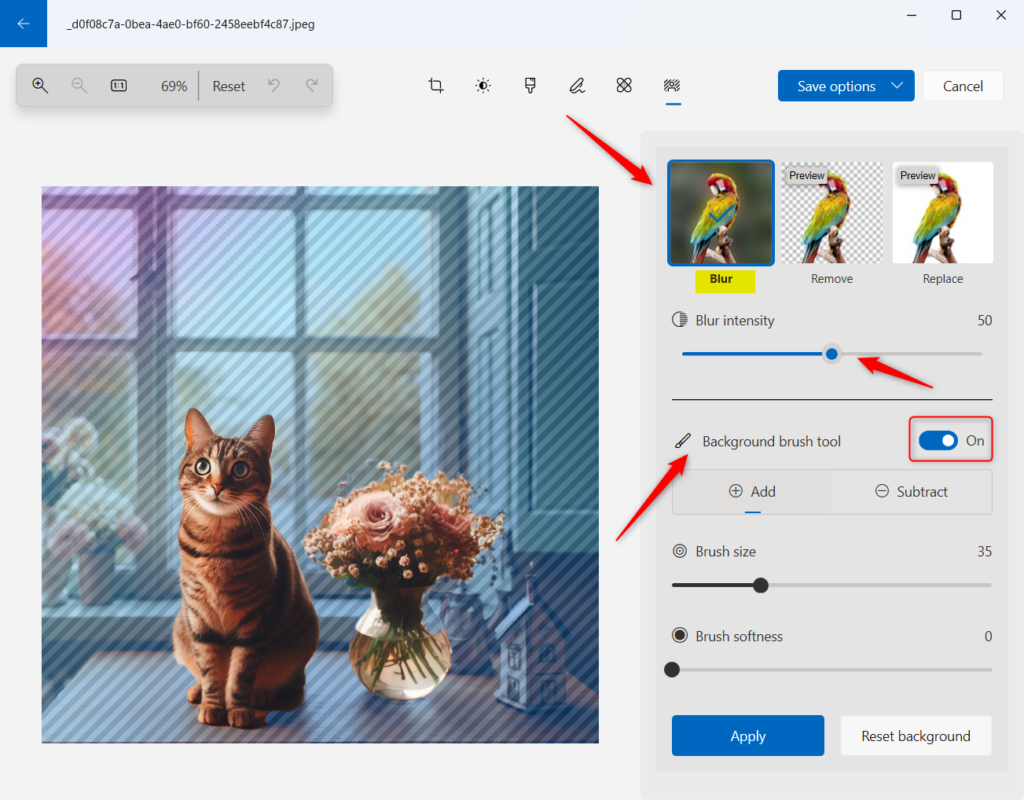Switch brush mode to Subtract
The width and height of the screenshot is (1024, 800).
(x=912, y=492)
